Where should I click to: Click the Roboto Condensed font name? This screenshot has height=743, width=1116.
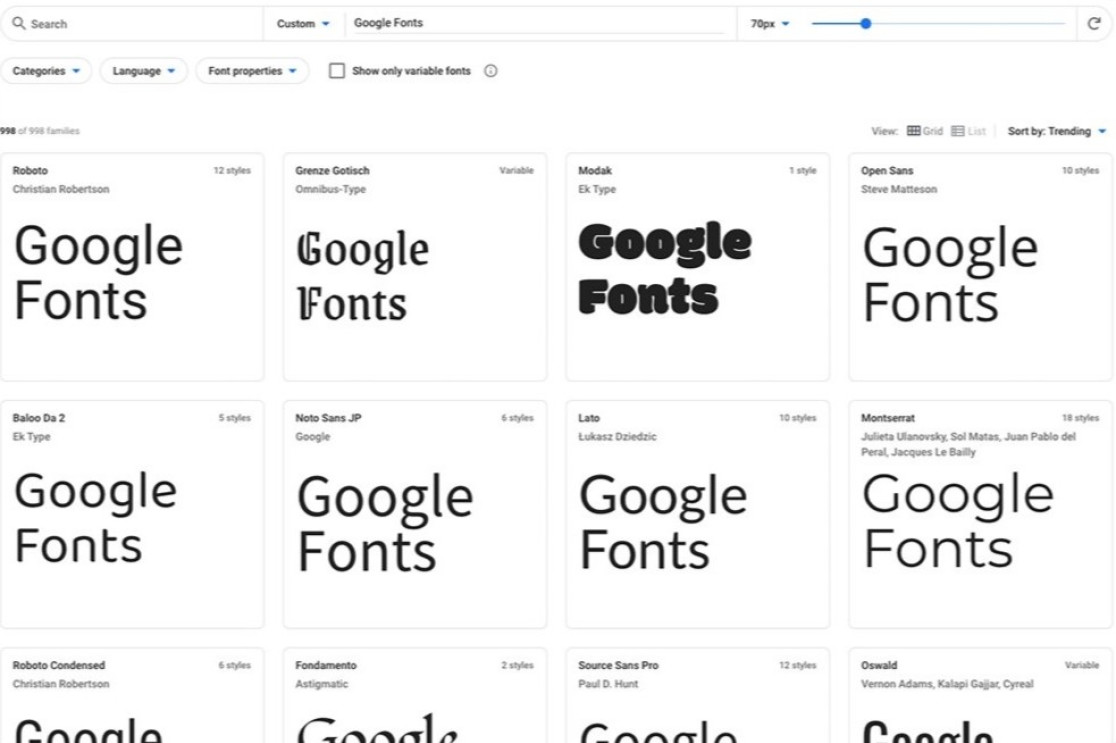58,665
